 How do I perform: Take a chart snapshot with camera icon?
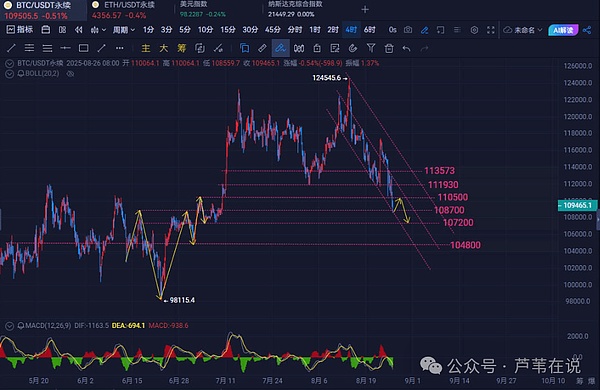point(408,30)
